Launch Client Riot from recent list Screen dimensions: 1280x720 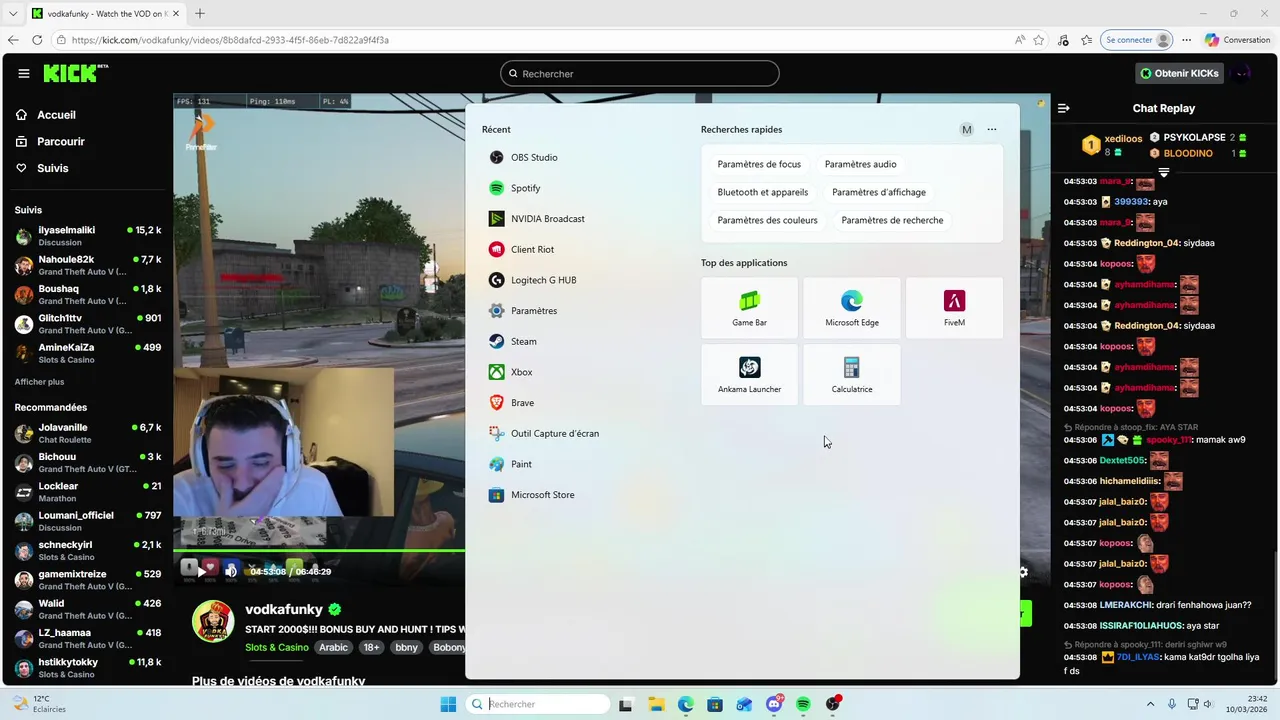point(522,249)
